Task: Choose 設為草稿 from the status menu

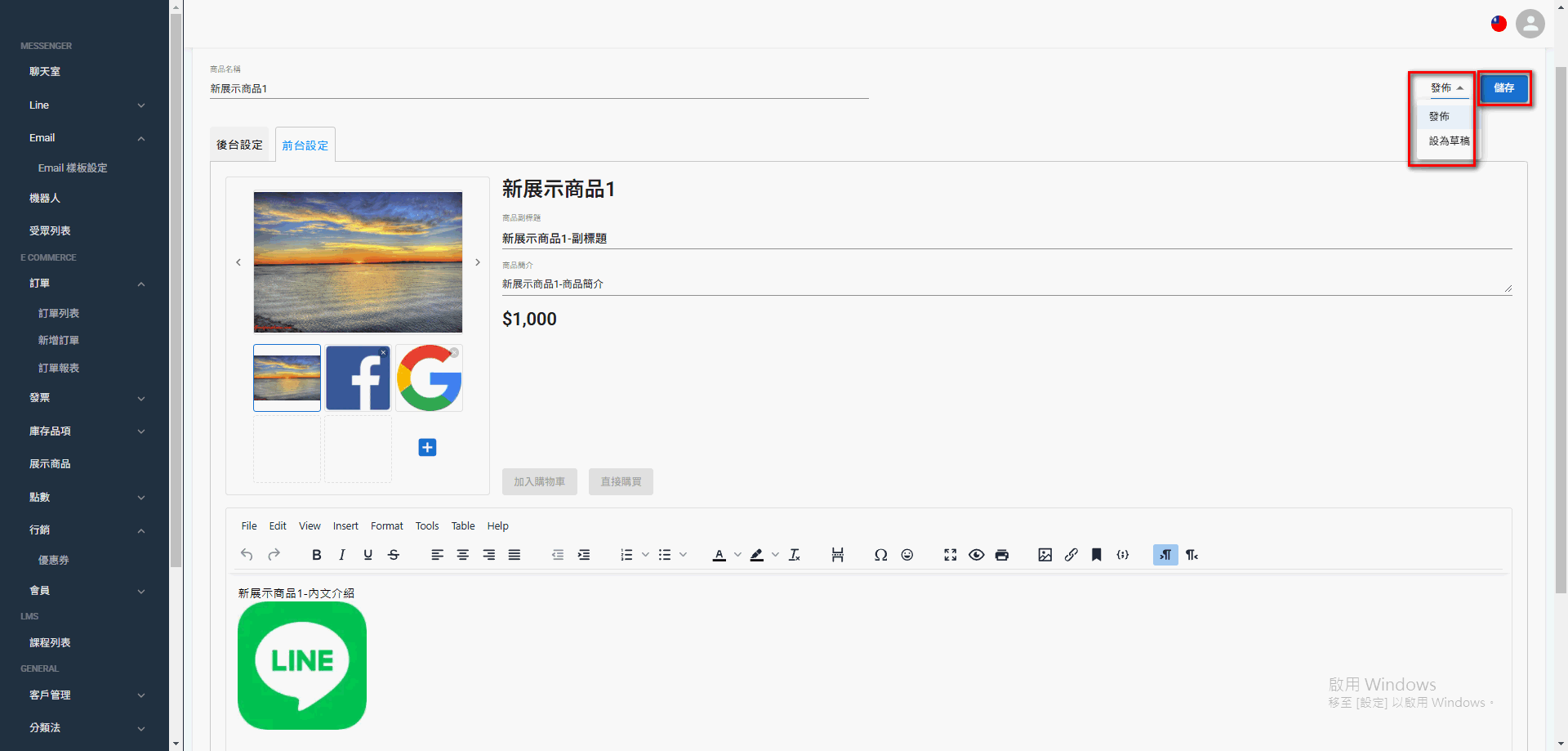Action: click(1449, 141)
